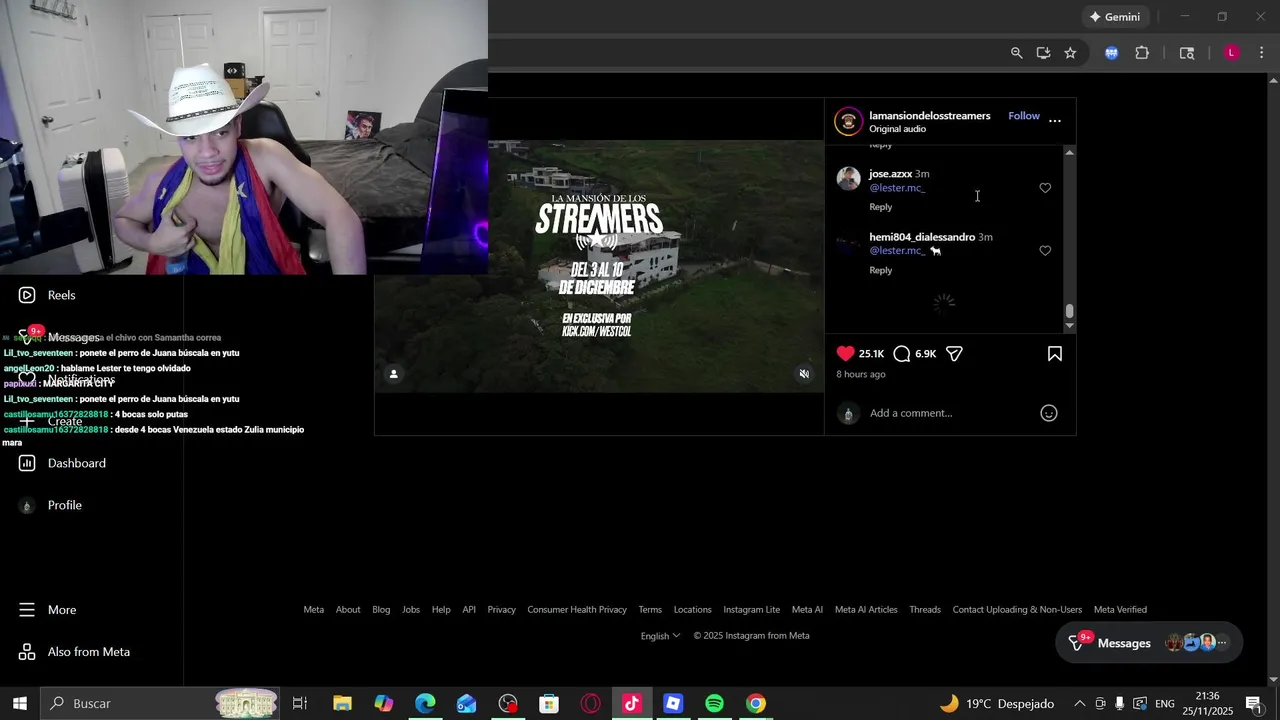Like jose.azxx's comment

coord(1045,188)
